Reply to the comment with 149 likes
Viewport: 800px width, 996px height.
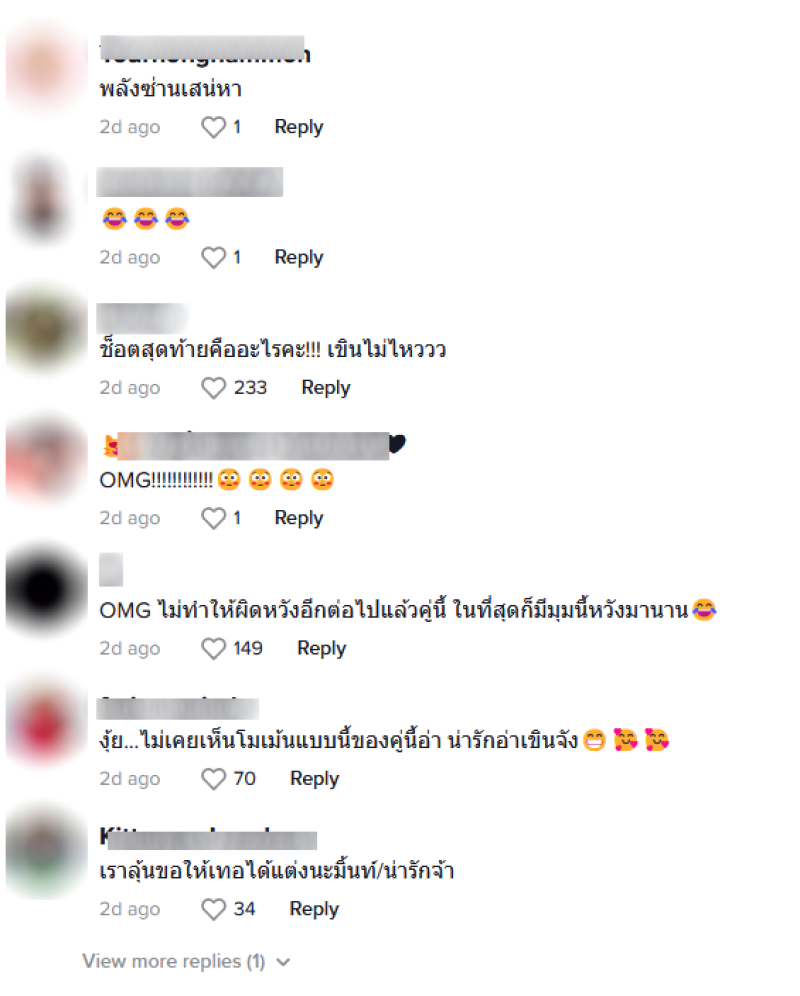pyautogui.click(x=322, y=649)
